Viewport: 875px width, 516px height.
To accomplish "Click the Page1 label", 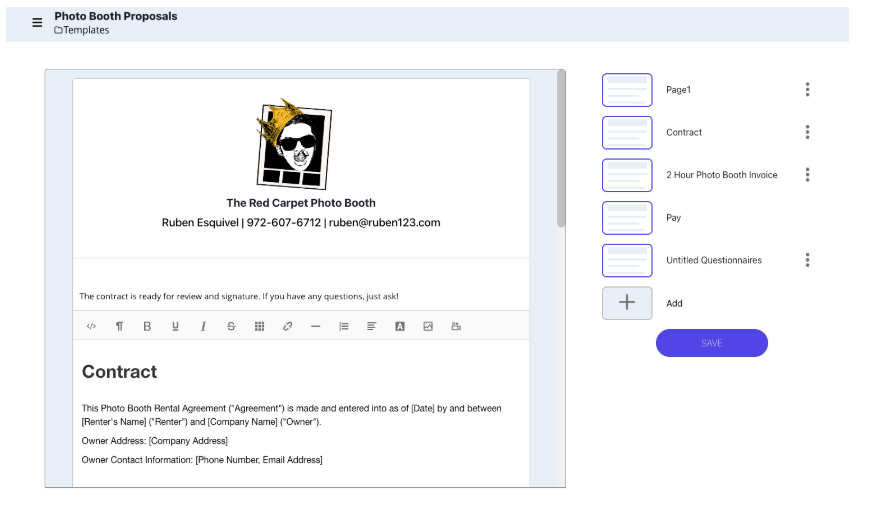I will pos(679,90).
